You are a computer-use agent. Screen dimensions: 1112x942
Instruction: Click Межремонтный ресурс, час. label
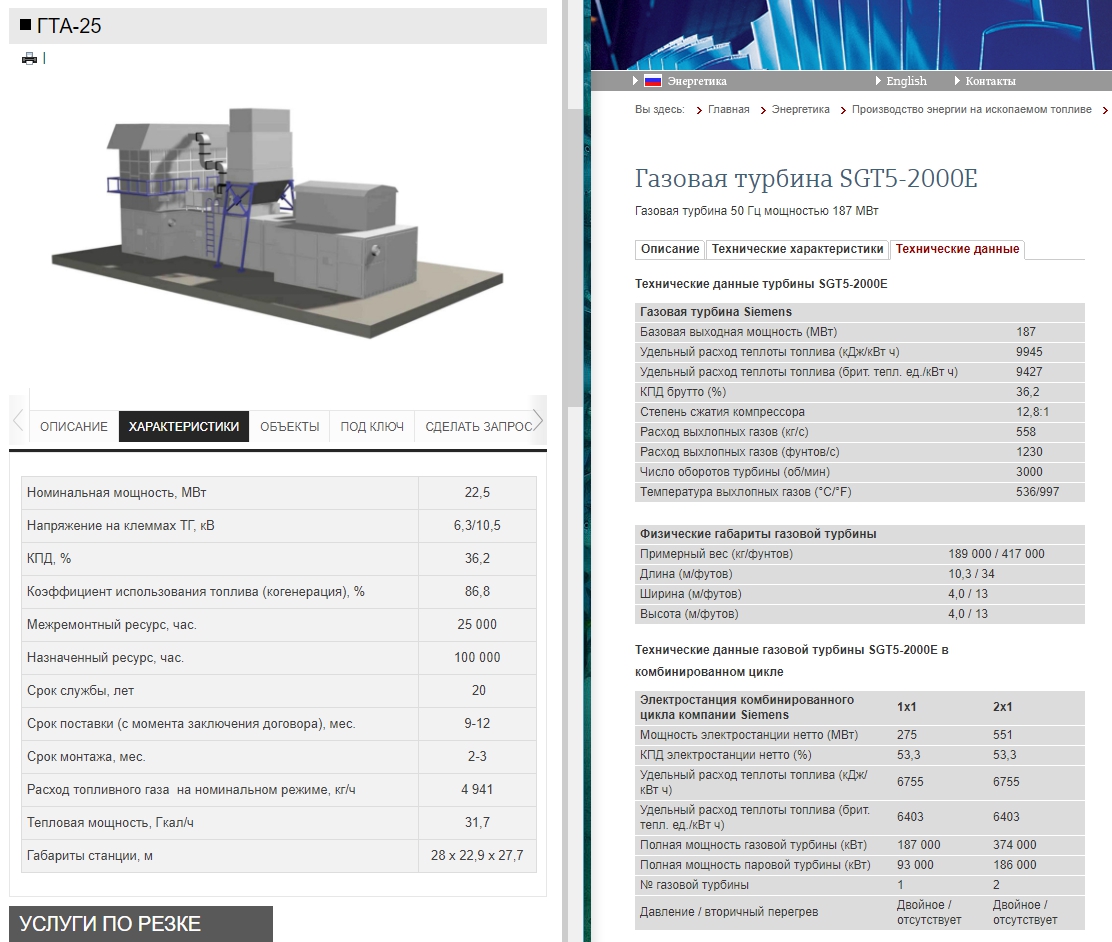point(111,624)
